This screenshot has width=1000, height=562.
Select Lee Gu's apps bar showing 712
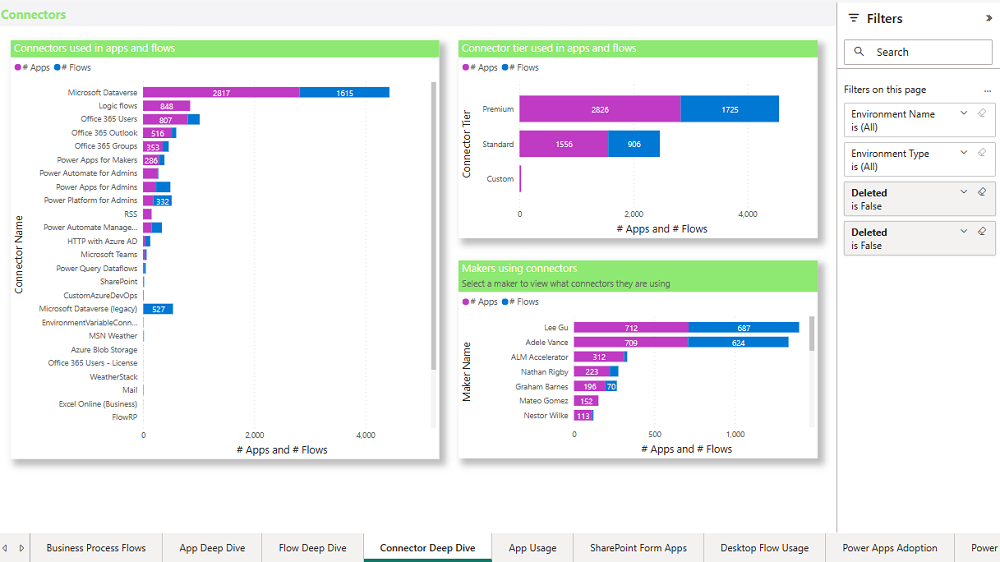pos(630,328)
